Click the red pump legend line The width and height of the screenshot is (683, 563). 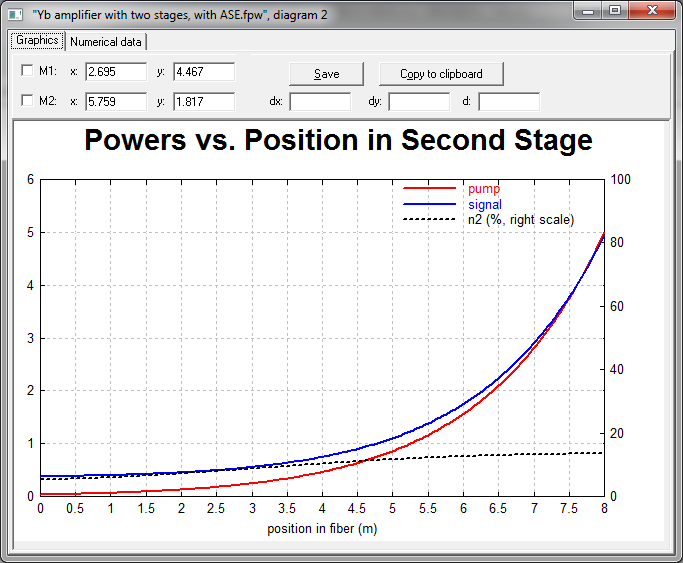click(430, 188)
